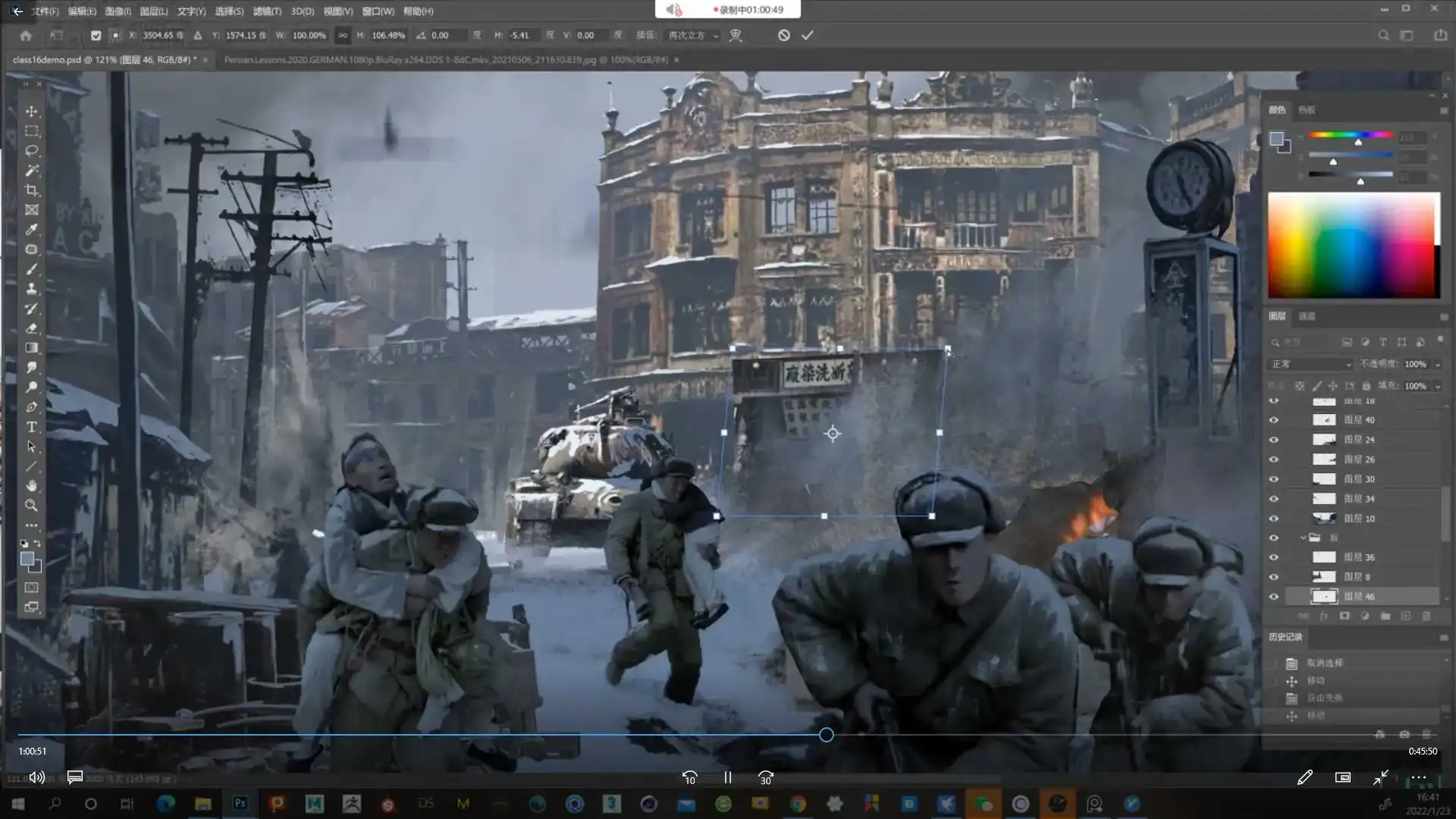The image size is (1456, 819).
Task: Hide layer 图层 40
Action: [1274, 420]
